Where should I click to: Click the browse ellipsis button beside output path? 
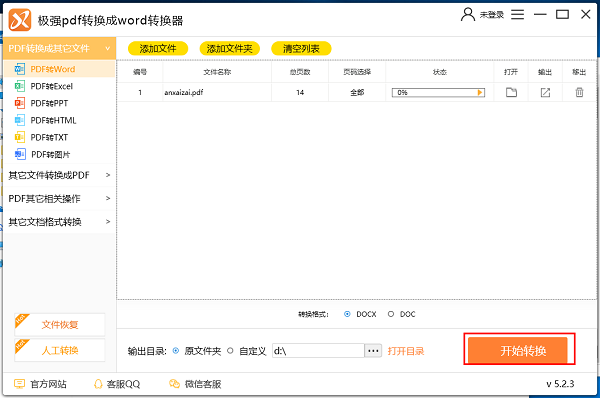(373, 351)
